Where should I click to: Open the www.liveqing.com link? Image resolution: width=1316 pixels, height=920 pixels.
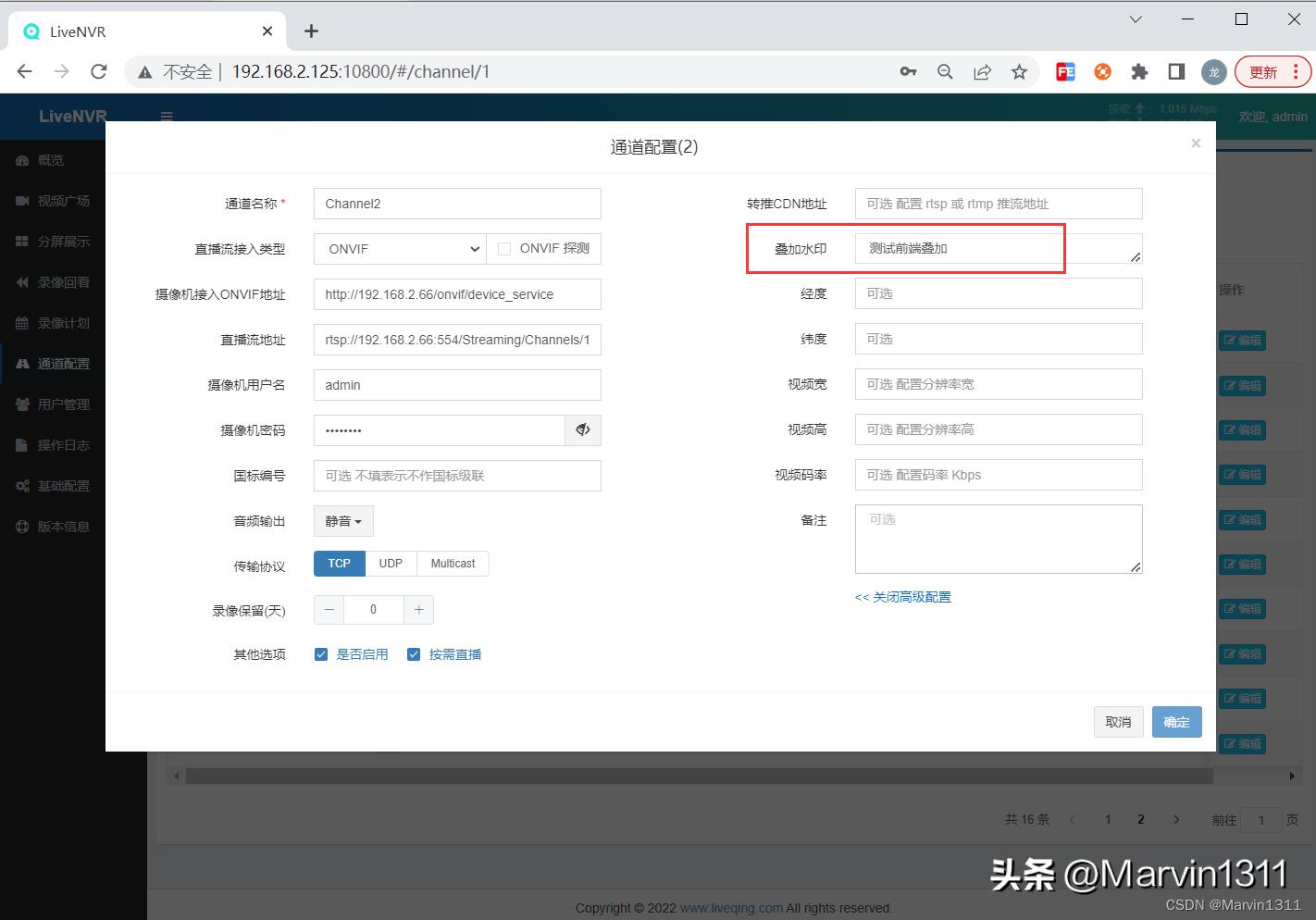pyautogui.click(x=730, y=908)
